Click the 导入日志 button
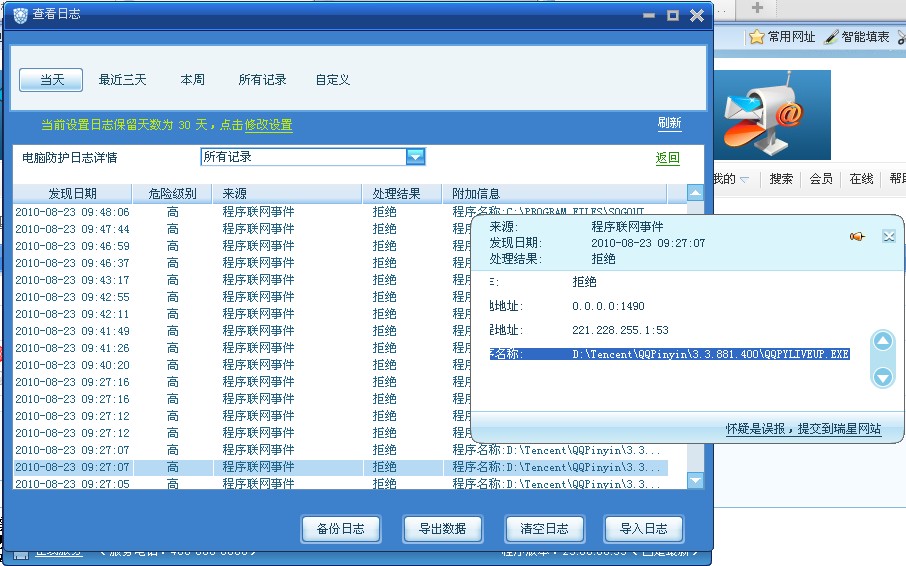 (x=644, y=528)
